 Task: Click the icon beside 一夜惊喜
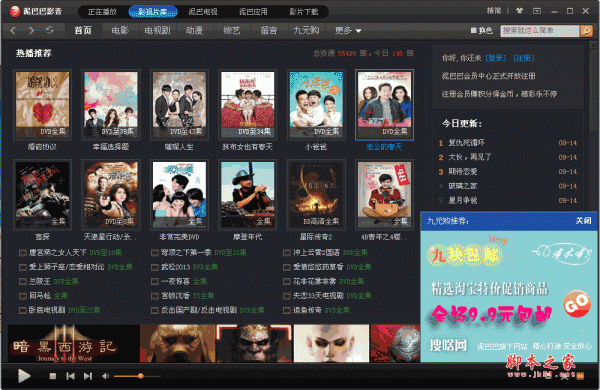pos(155,281)
